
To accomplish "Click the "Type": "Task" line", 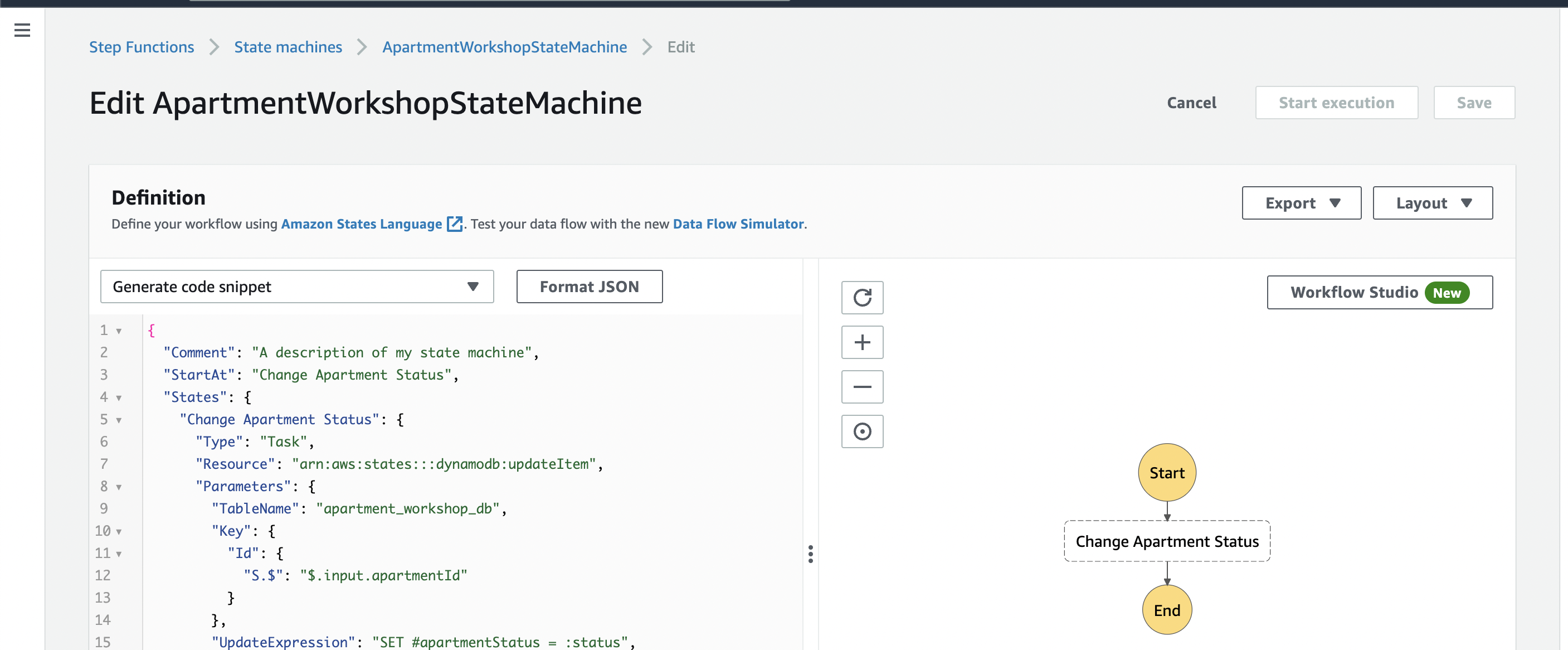I will click(x=255, y=442).
